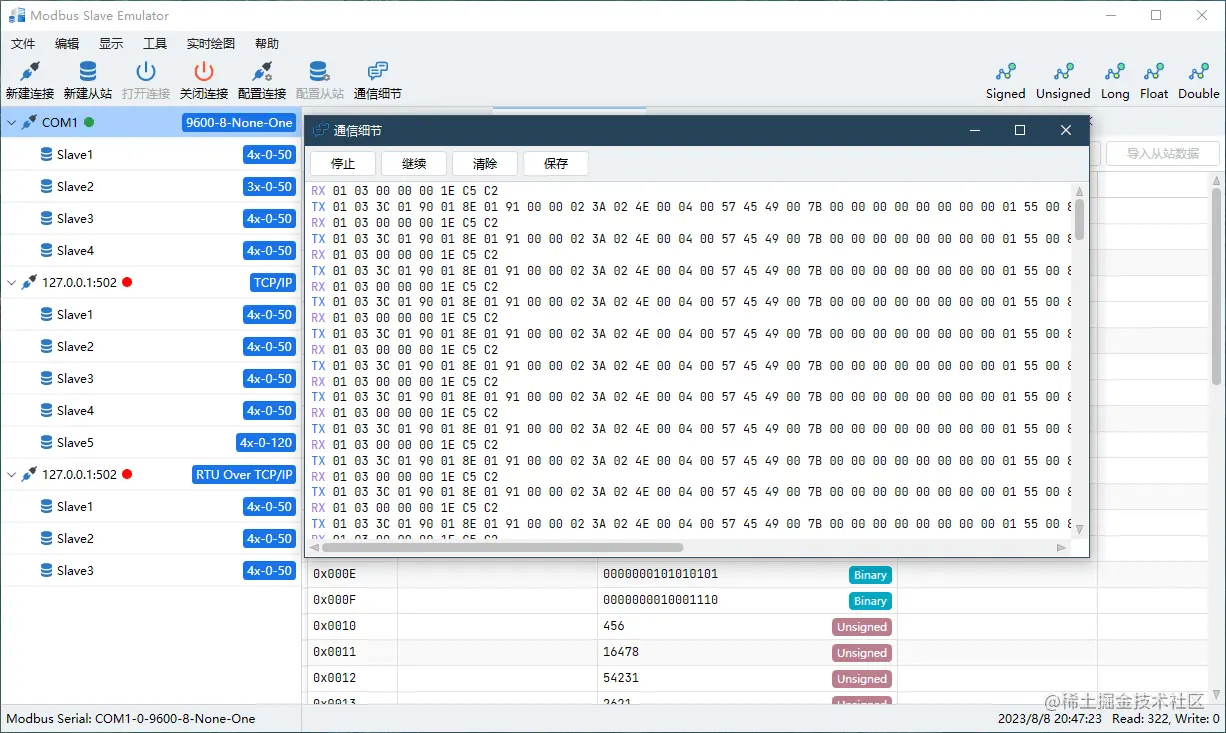Viewport: 1226px width, 733px height.
Task: Collapse the COM1 connection node
Action: tap(11, 122)
